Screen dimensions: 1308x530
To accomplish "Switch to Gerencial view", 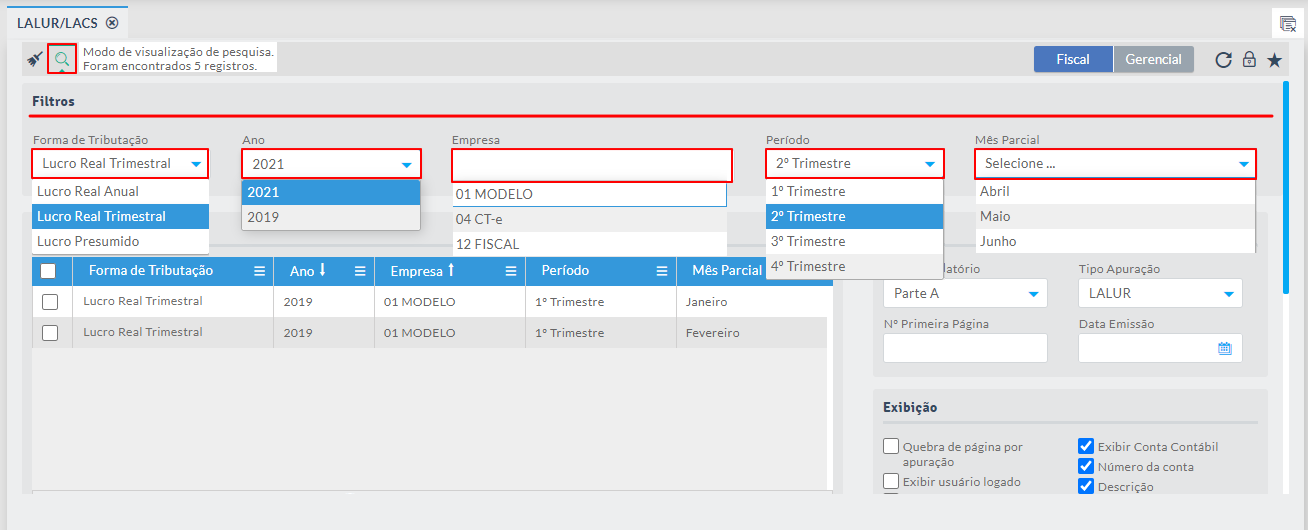I will 1153,59.
